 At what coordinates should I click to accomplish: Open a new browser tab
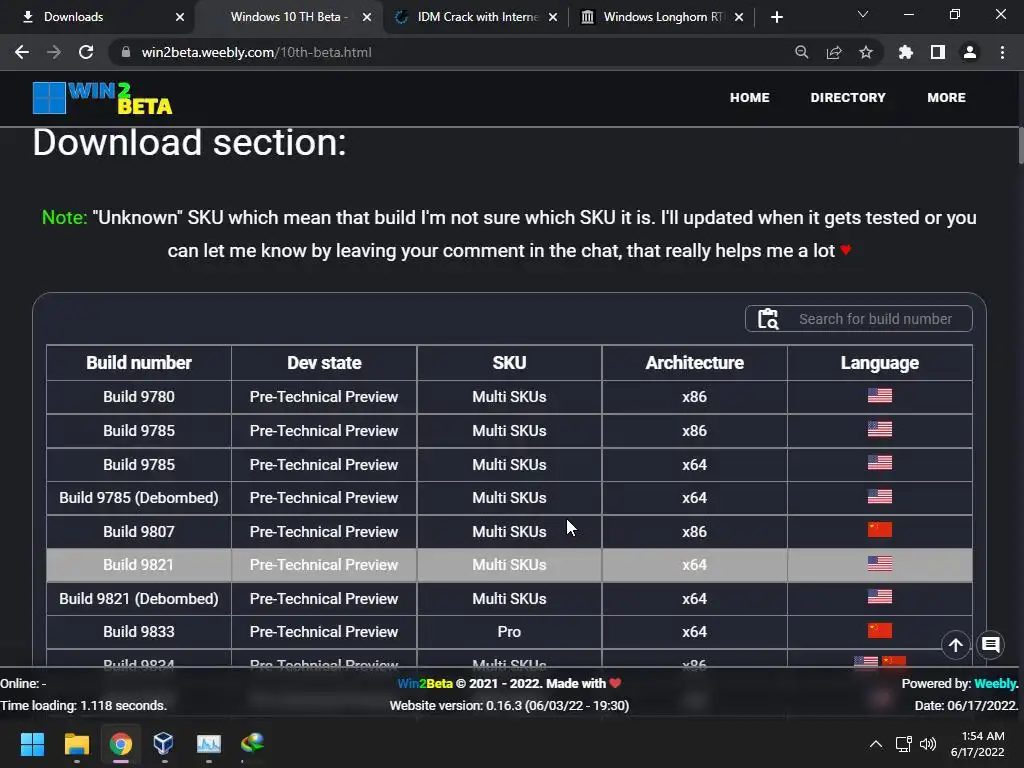tap(776, 17)
